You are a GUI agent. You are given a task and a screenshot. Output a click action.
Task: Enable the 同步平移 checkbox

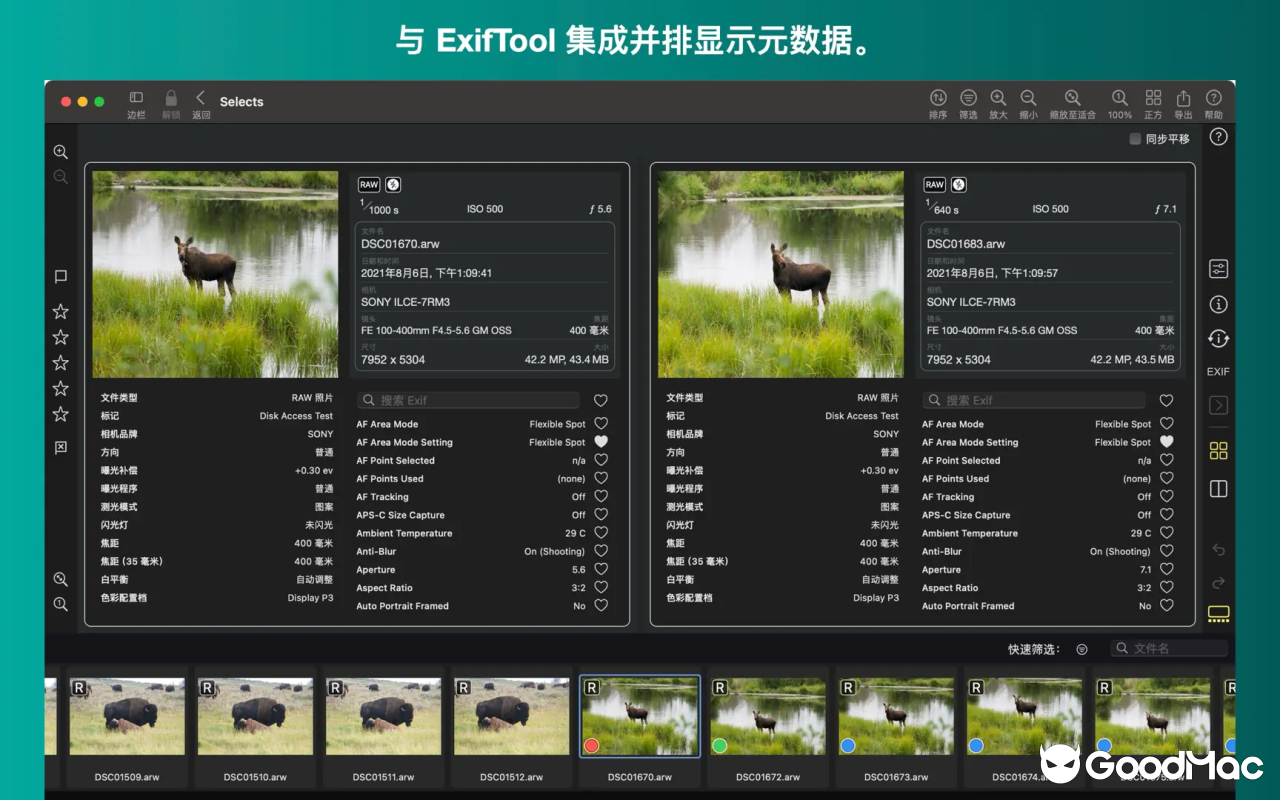coord(1135,139)
